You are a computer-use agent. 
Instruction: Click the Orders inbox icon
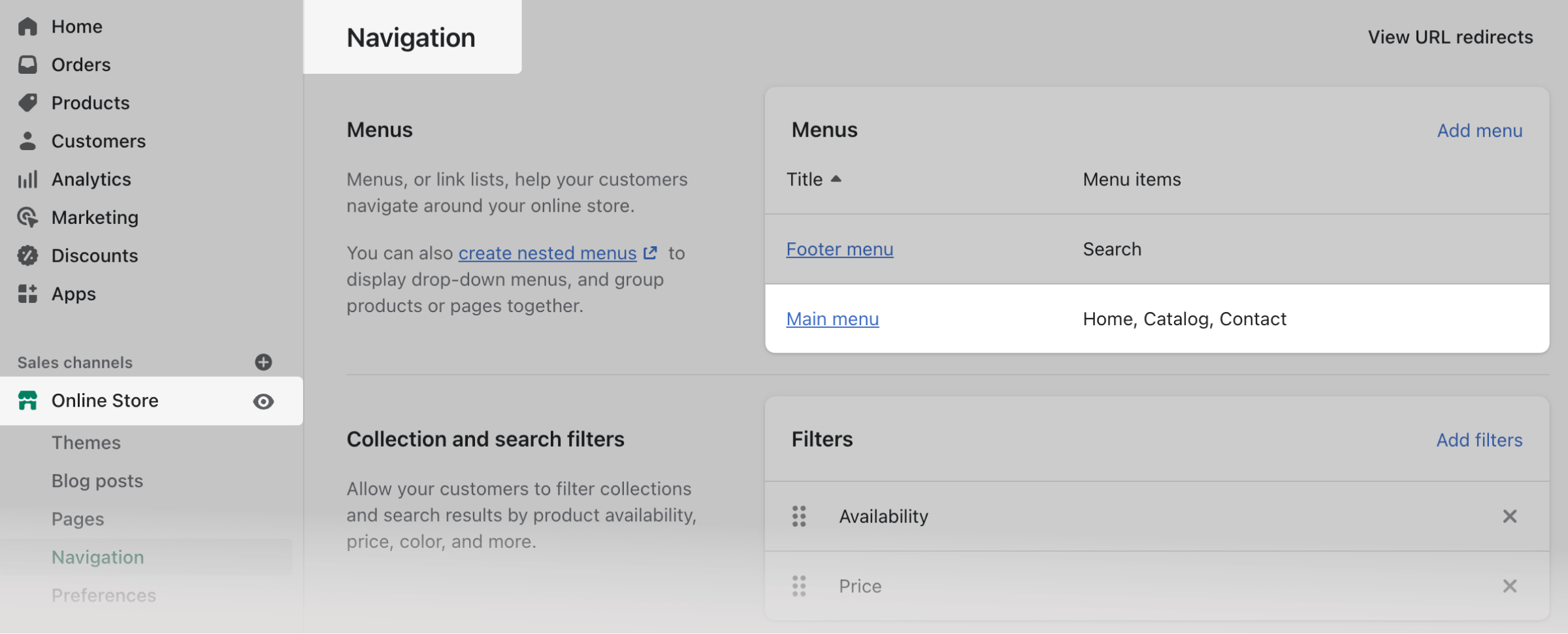click(x=27, y=65)
